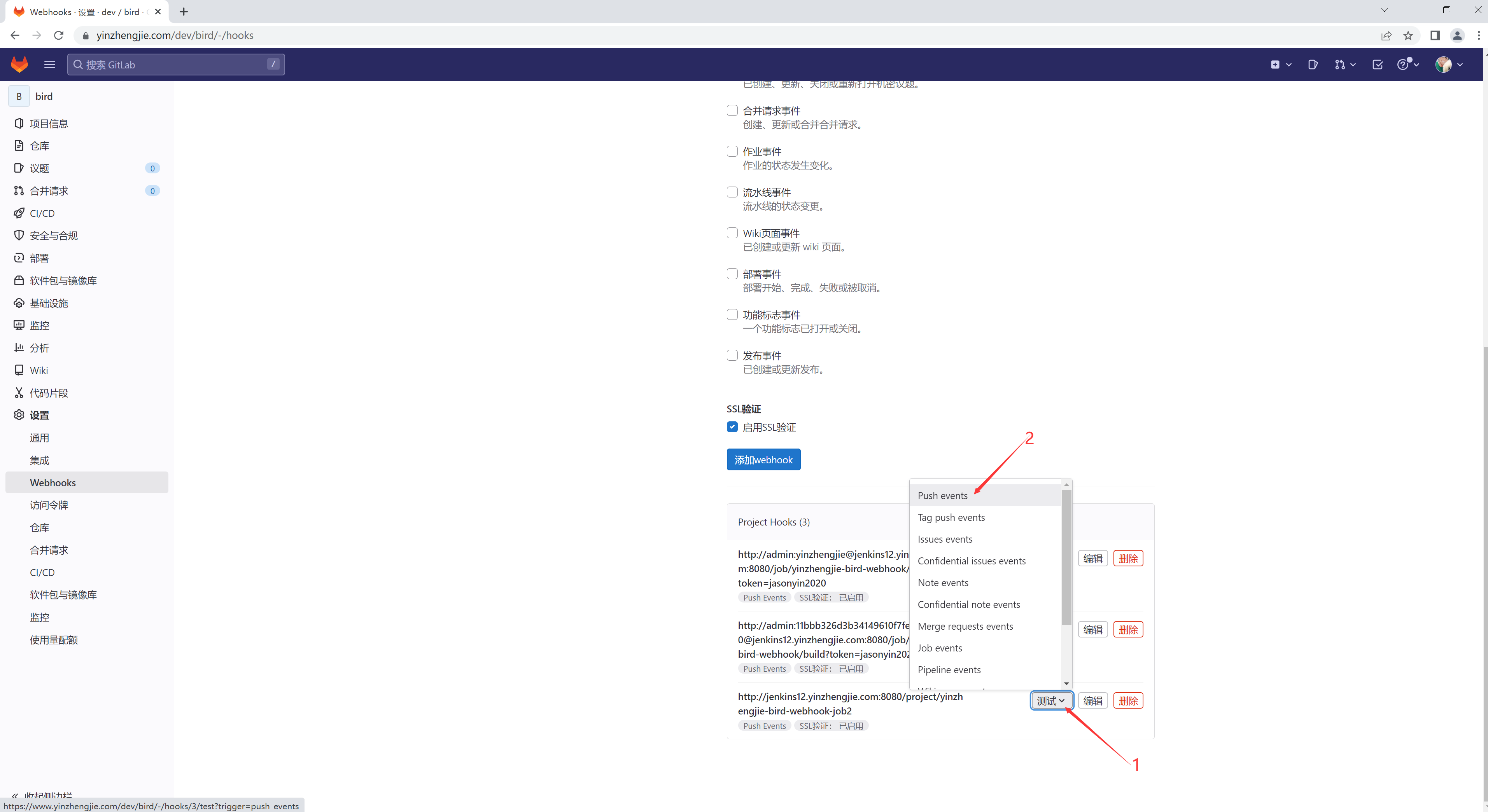Viewport: 1488px width, 812px height.
Task: Open the hamburger navigation menu
Action: [50, 64]
